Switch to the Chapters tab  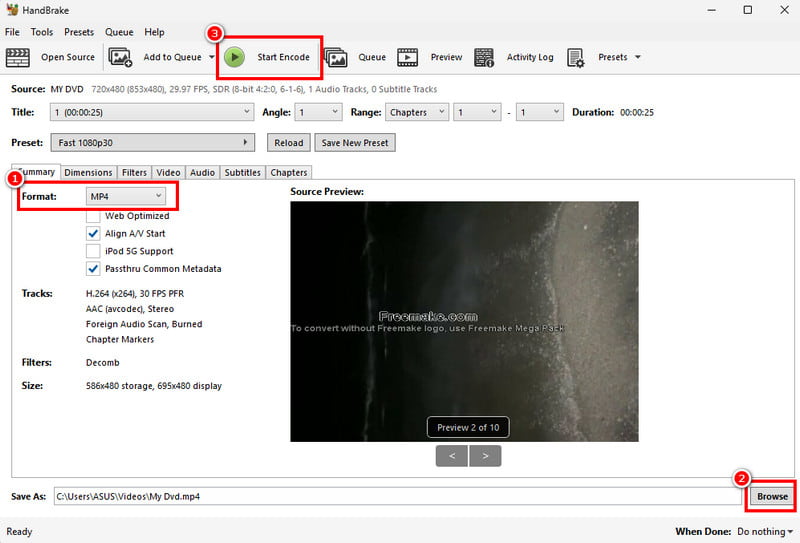click(x=289, y=172)
